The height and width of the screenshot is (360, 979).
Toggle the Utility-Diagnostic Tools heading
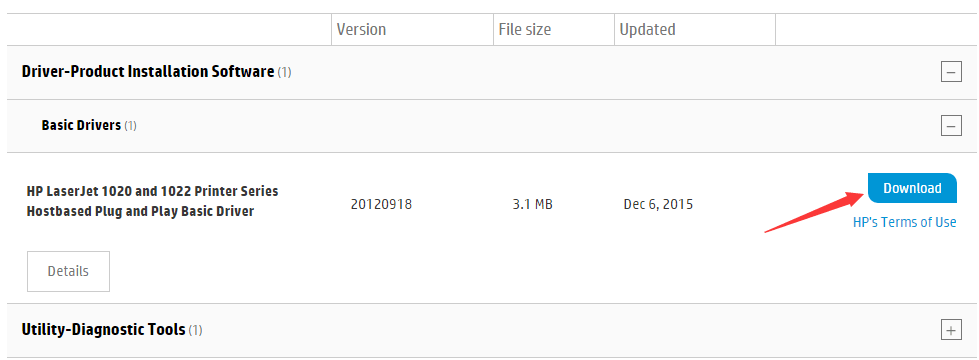tap(103, 329)
